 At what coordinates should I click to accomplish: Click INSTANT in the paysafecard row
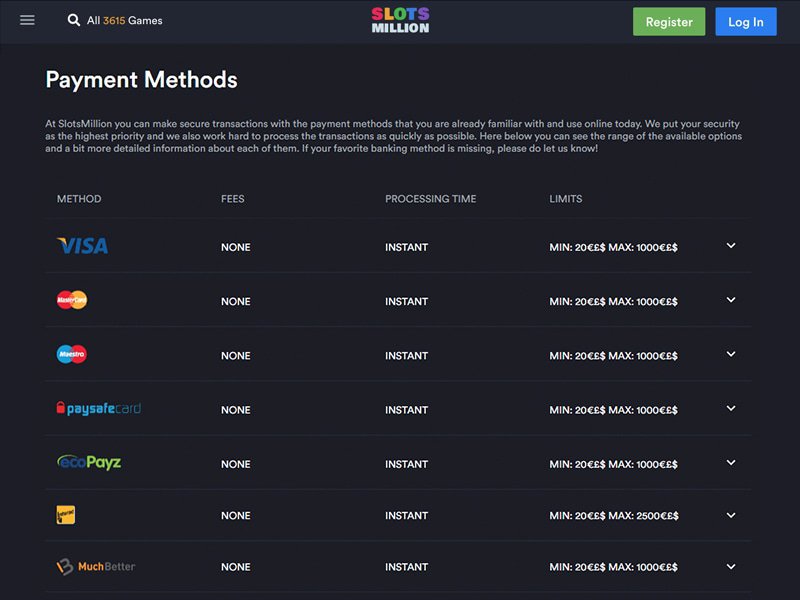pyautogui.click(x=407, y=410)
